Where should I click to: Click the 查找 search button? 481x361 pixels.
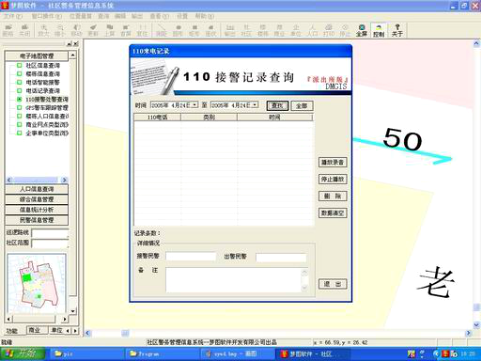[277, 106]
